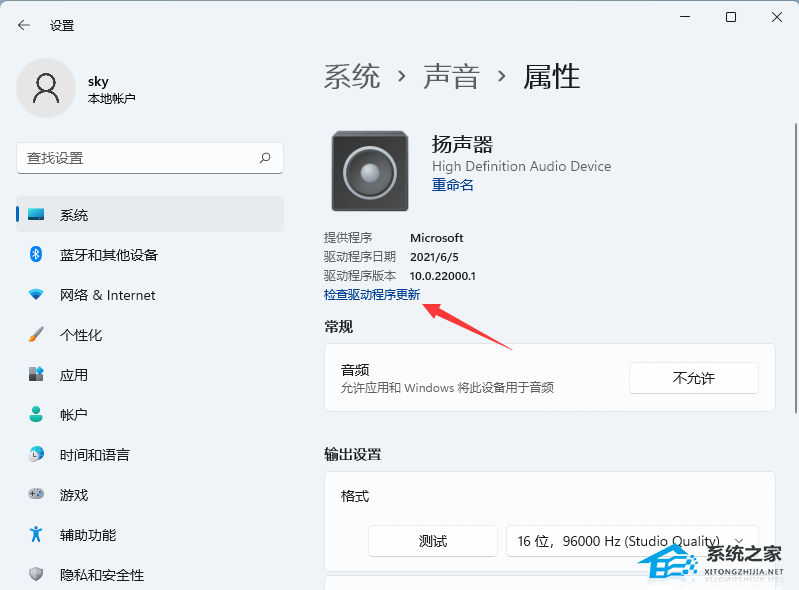Click the 个性化 paintbrush icon

click(36, 334)
